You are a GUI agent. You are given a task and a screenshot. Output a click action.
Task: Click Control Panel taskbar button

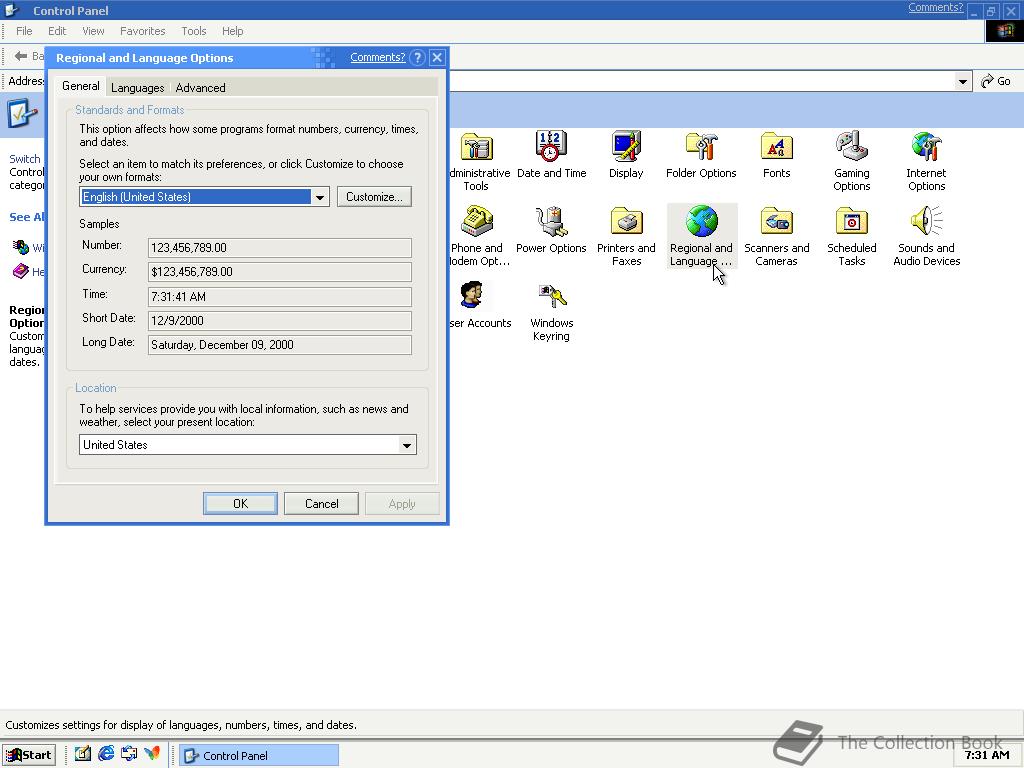point(259,755)
